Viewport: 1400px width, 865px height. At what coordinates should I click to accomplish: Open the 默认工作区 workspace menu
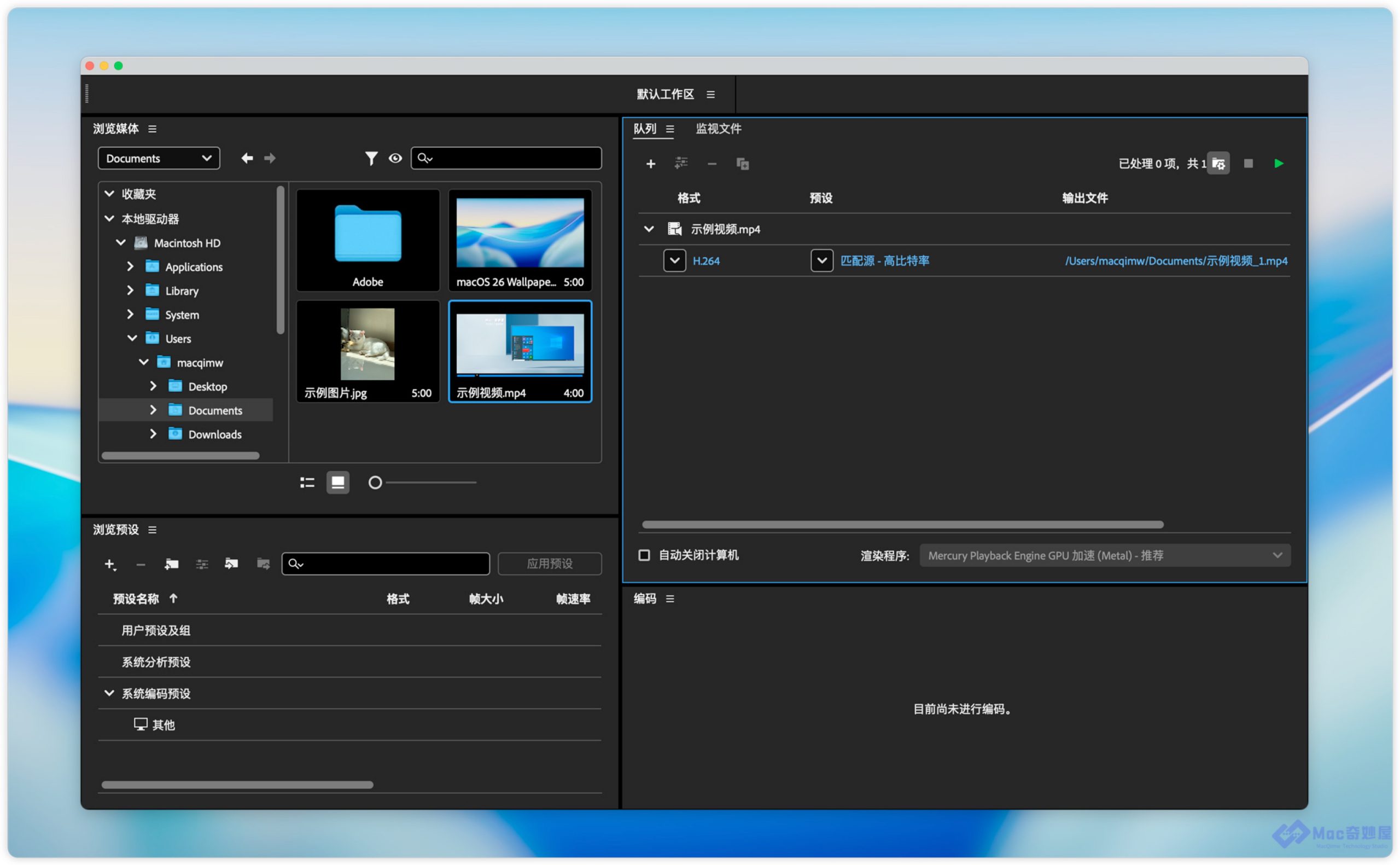tap(710, 95)
